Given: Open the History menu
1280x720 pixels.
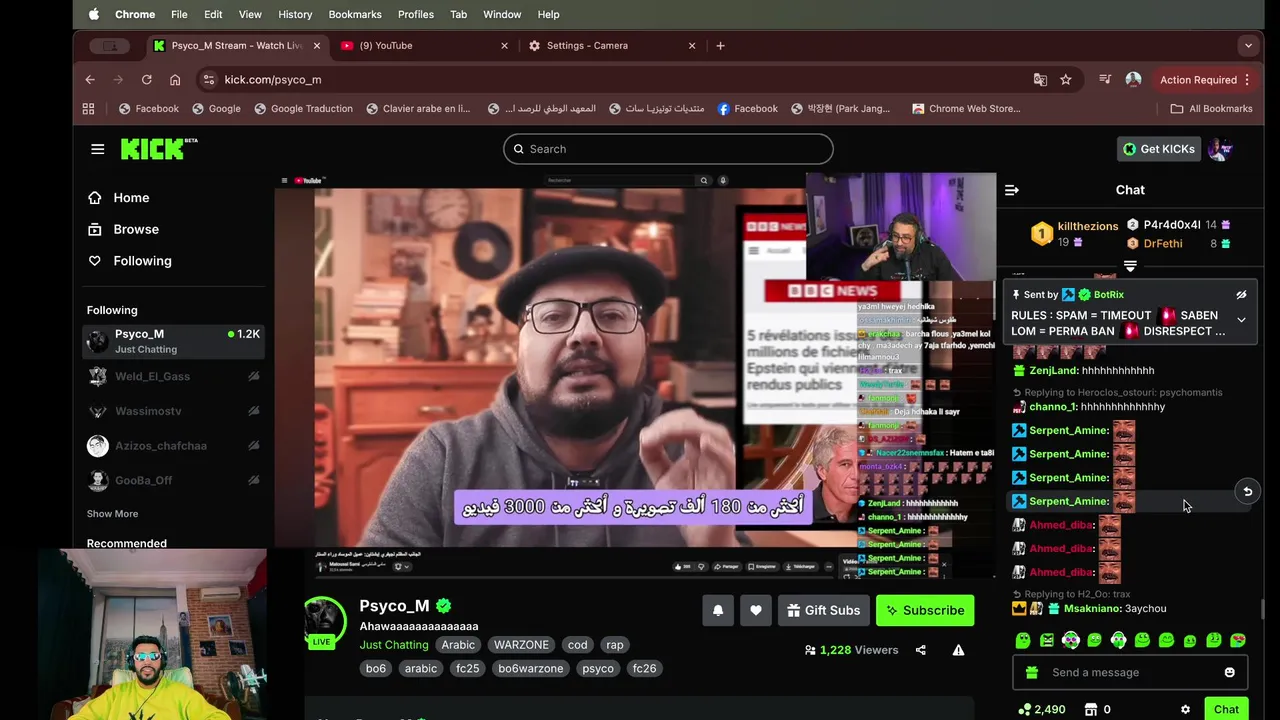Looking at the screenshot, I should [x=295, y=14].
